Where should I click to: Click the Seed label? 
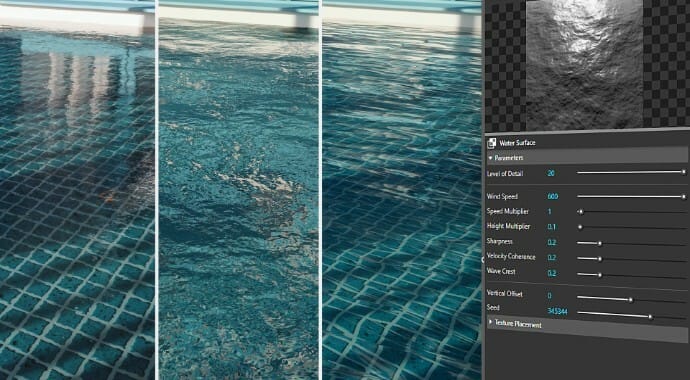pos(493,307)
